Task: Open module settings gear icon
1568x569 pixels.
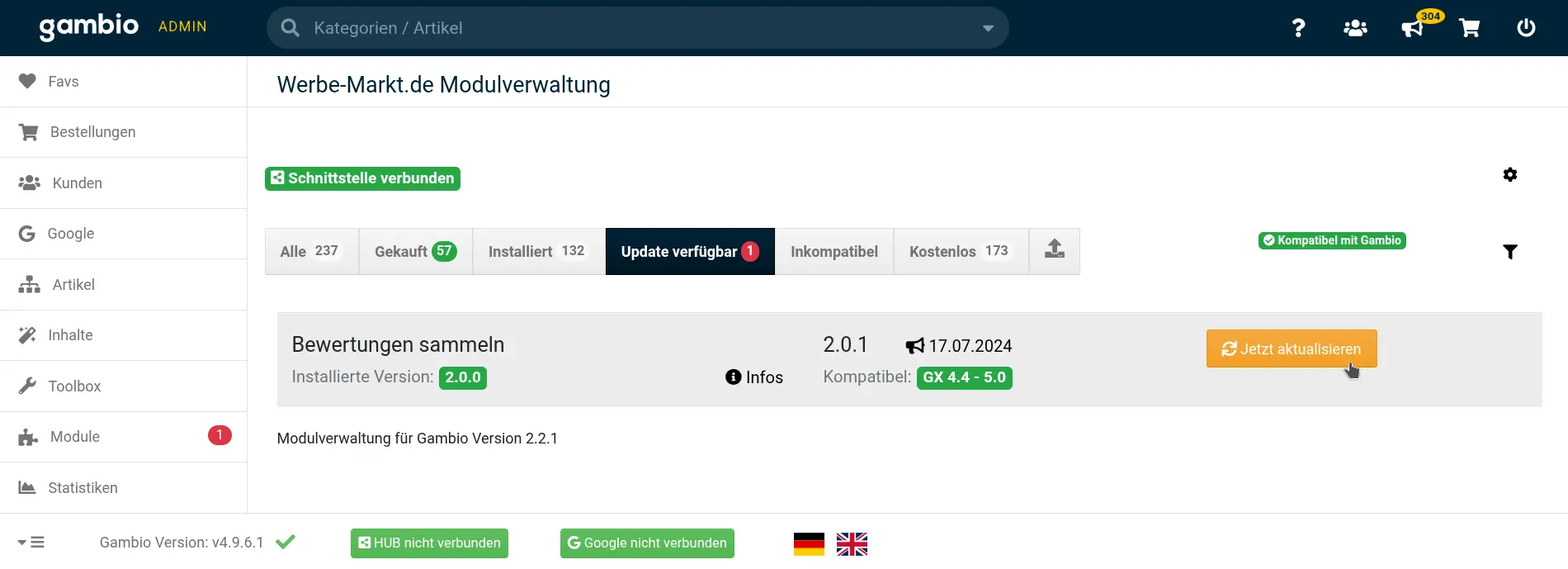Action: click(x=1509, y=175)
